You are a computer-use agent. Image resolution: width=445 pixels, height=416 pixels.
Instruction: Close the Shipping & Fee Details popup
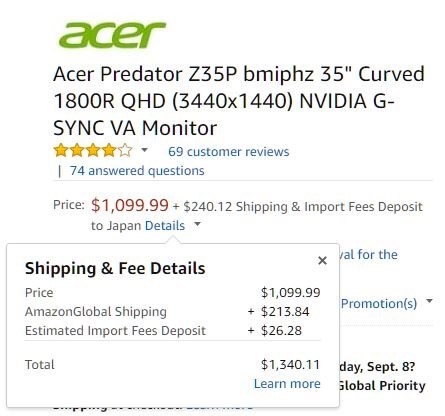tap(322, 261)
